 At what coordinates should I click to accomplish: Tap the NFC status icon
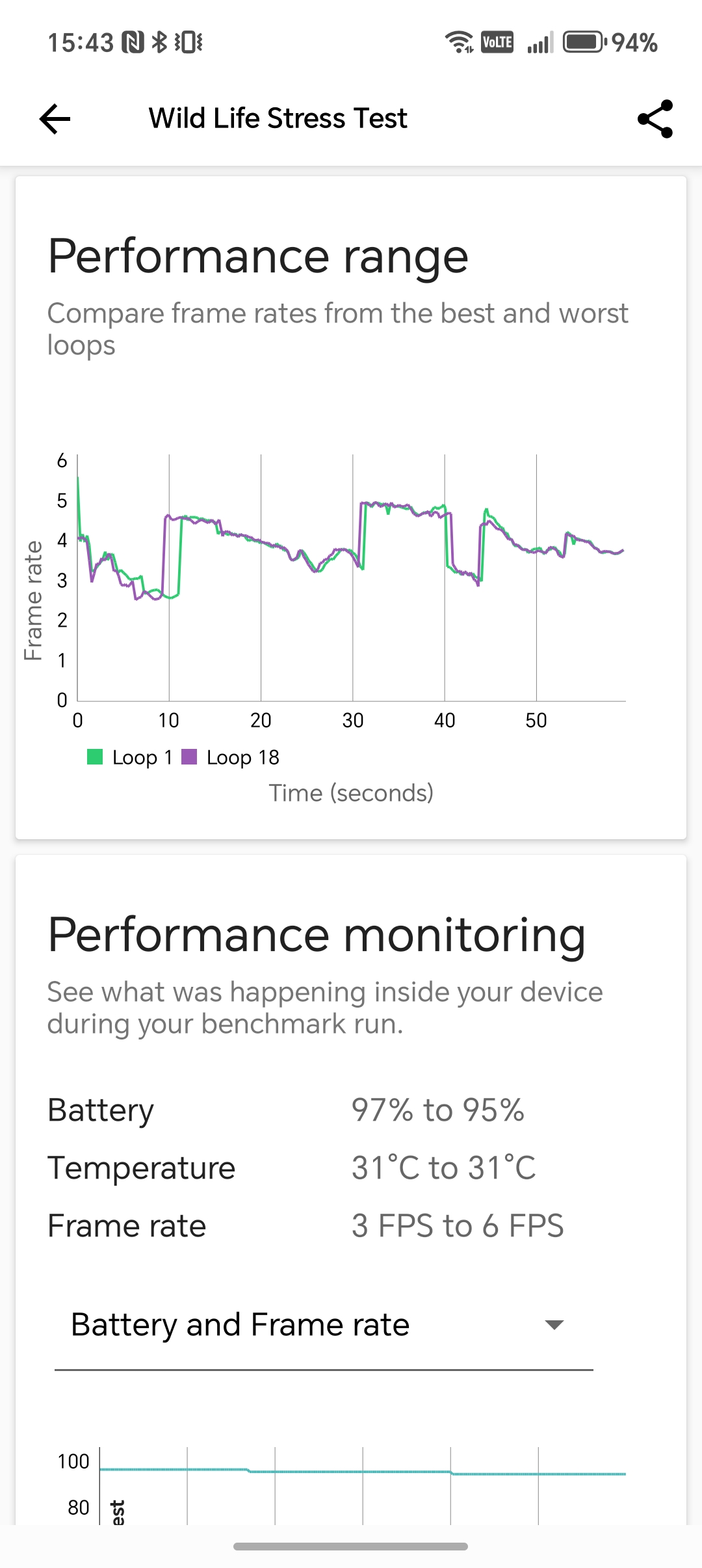pyautogui.click(x=133, y=43)
